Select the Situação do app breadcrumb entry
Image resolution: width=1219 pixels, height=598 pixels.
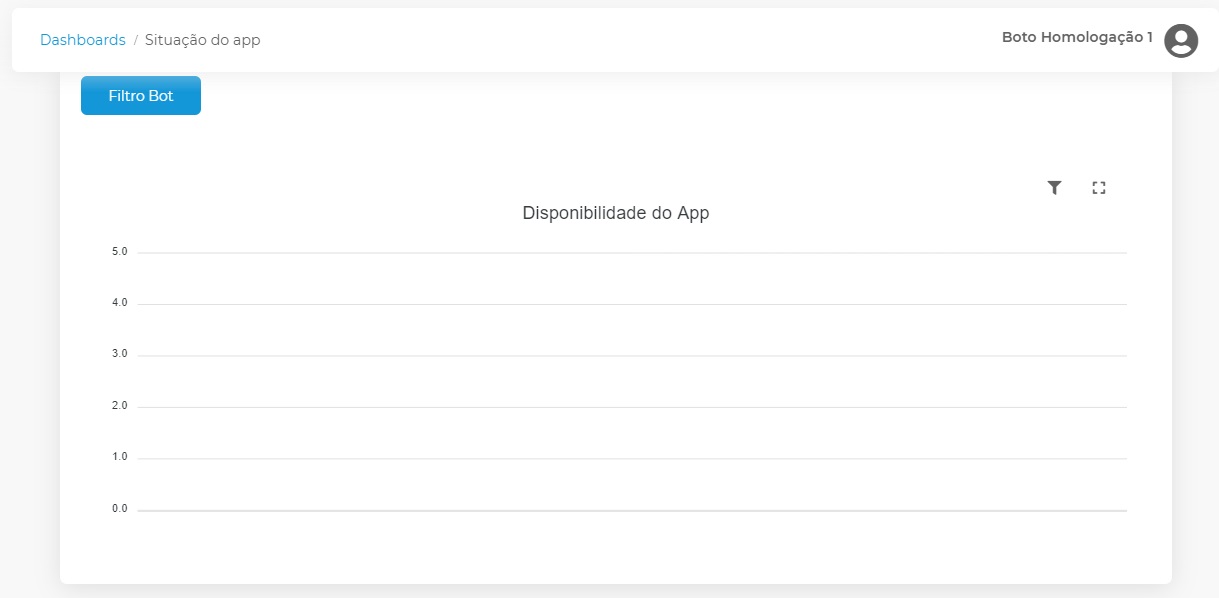(201, 40)
